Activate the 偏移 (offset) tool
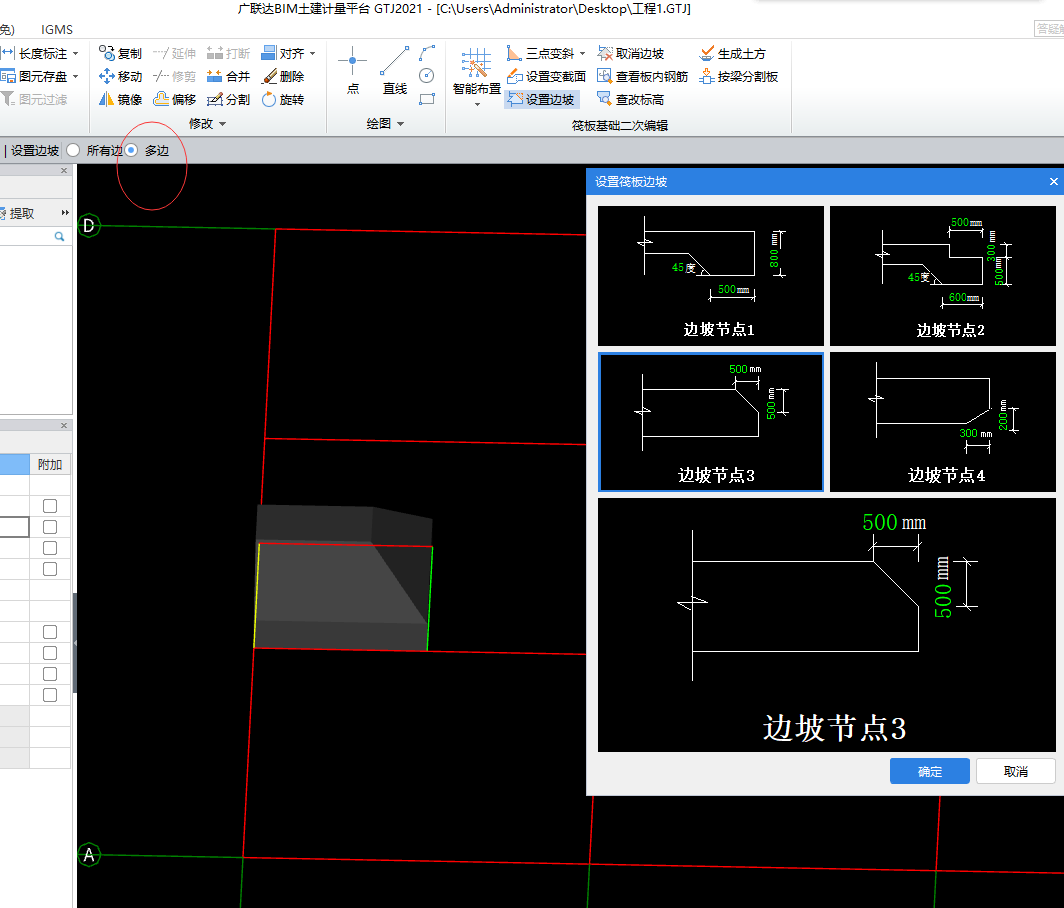This screenshot has height=908, width=1064. pos(174,100)
